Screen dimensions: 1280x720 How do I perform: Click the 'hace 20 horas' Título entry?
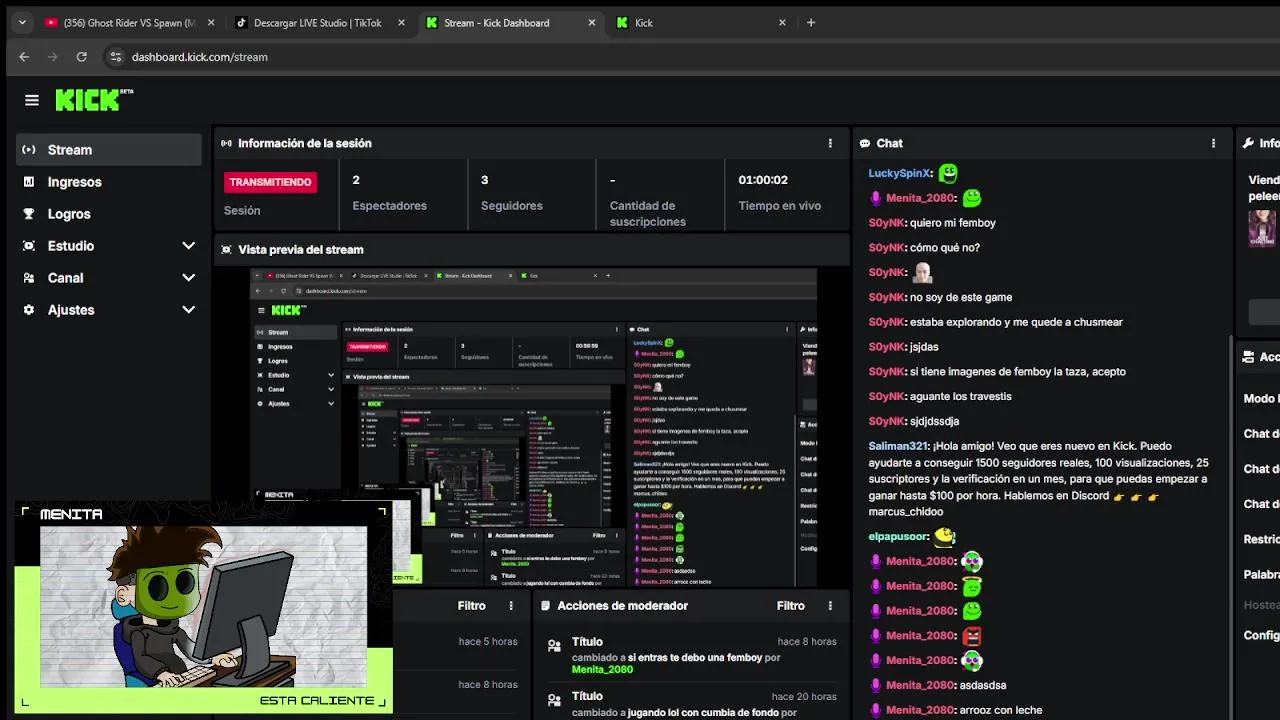coord(691,704)
